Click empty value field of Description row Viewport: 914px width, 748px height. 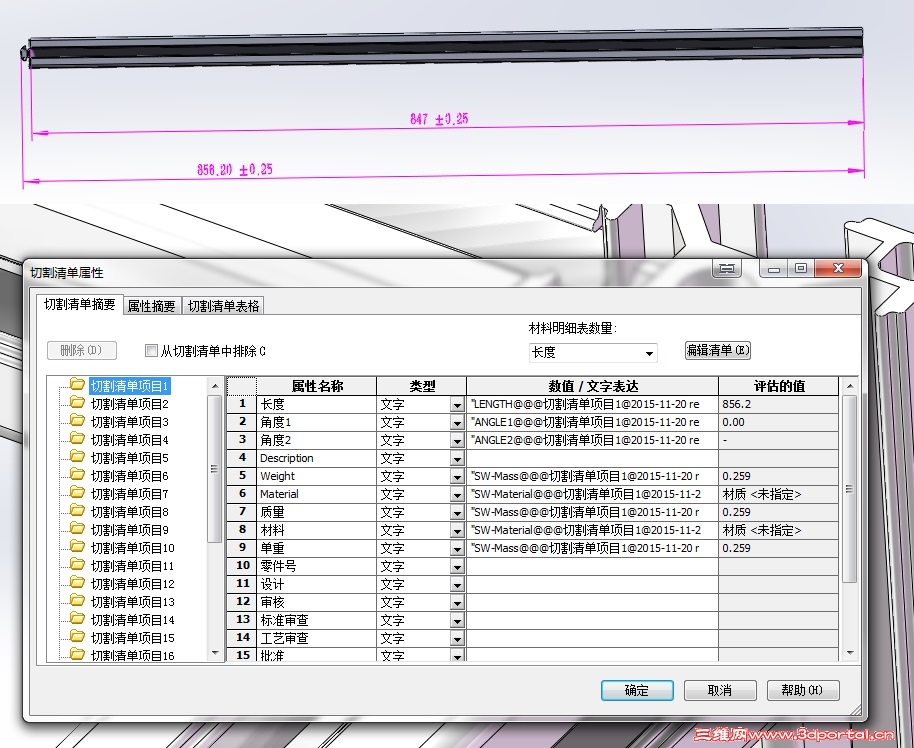coord(592,458)
